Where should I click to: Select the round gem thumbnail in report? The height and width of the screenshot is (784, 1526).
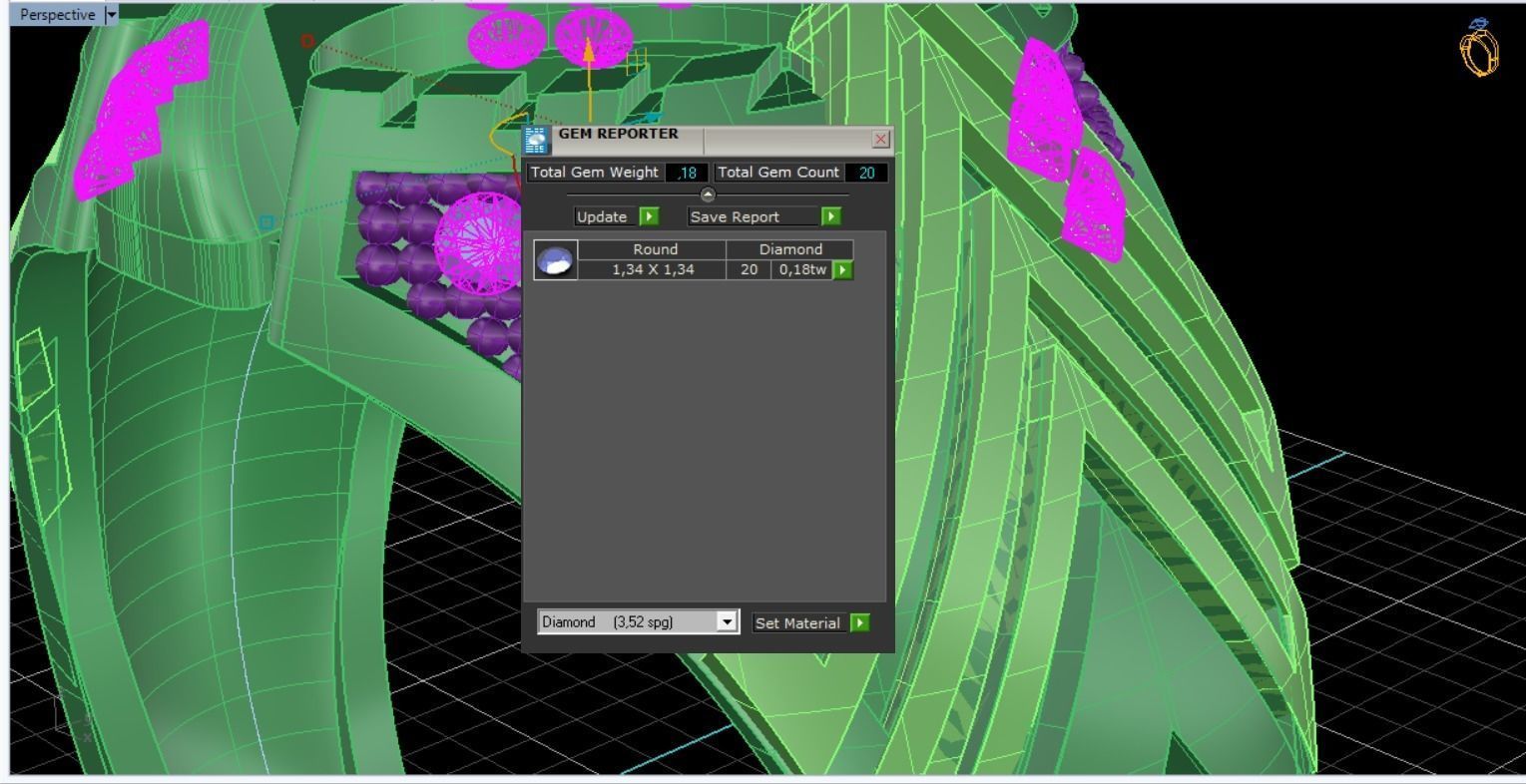click(x=555, y=260)
